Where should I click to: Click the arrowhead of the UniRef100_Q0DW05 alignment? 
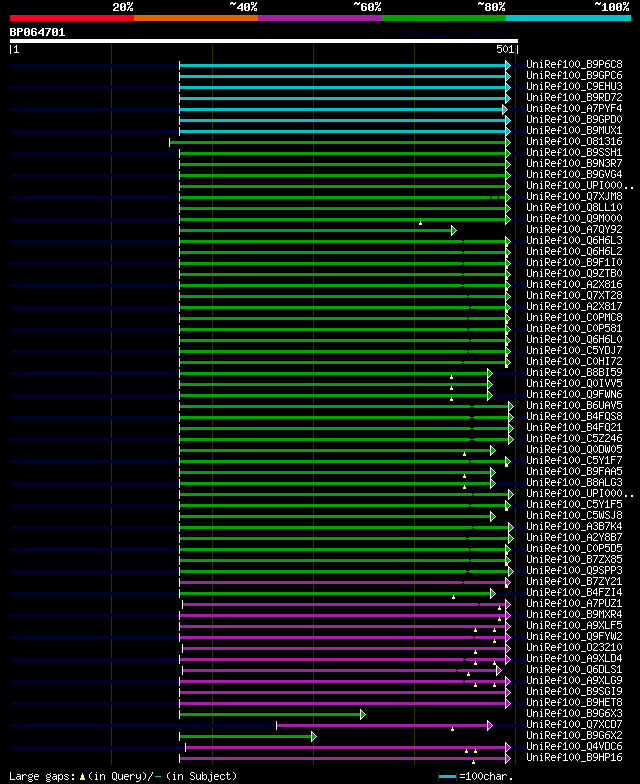click(x=493, y=450)
